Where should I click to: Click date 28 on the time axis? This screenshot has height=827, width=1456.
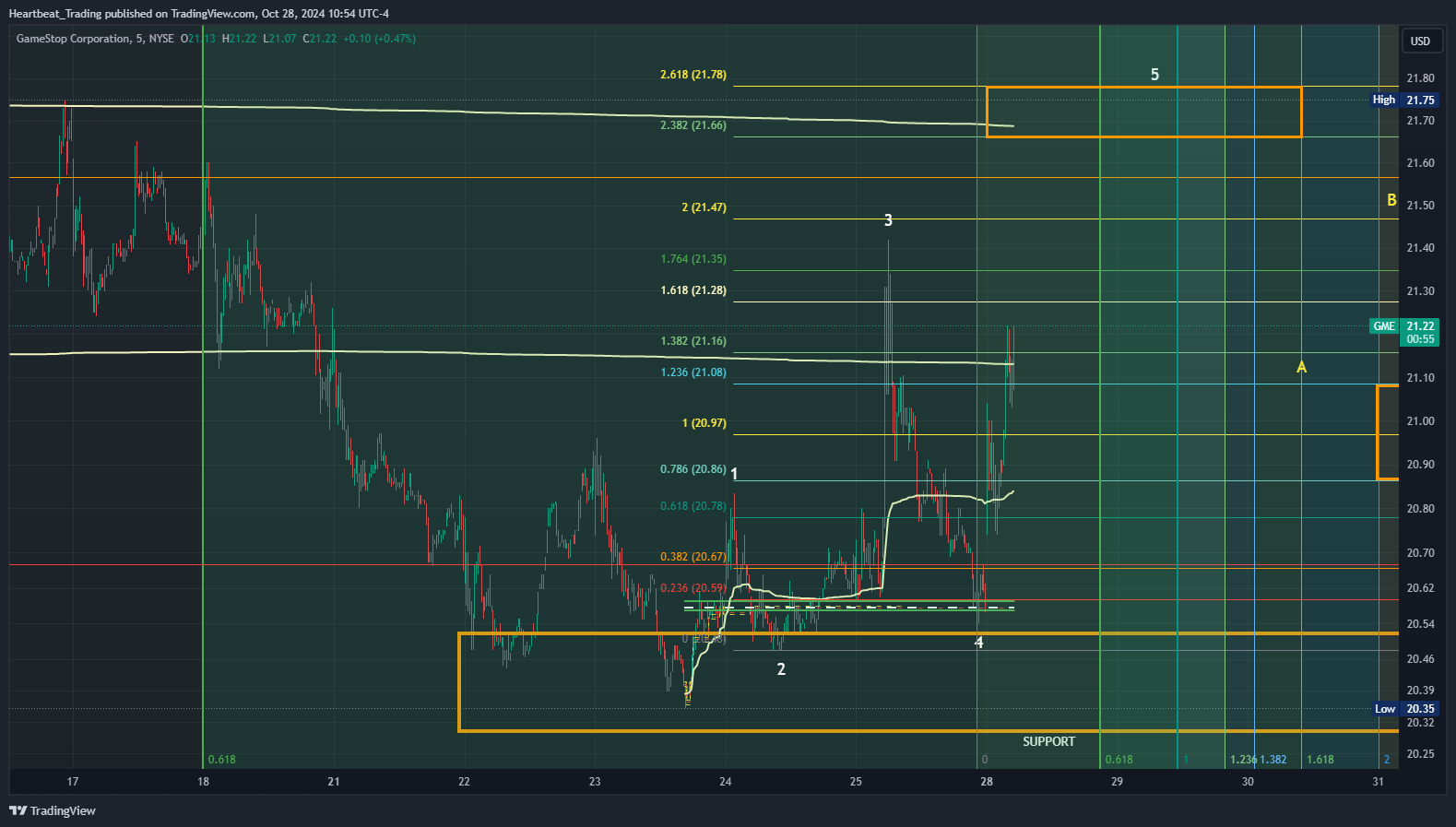987,782
